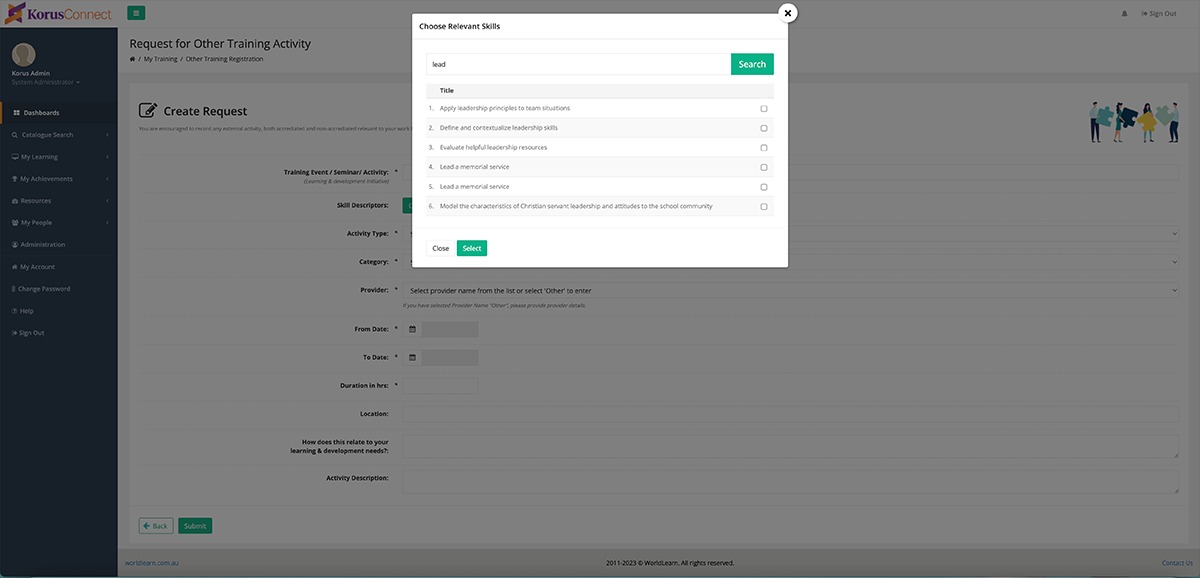Check row 4 'Lead a memorial service' box

coord(764,167)
